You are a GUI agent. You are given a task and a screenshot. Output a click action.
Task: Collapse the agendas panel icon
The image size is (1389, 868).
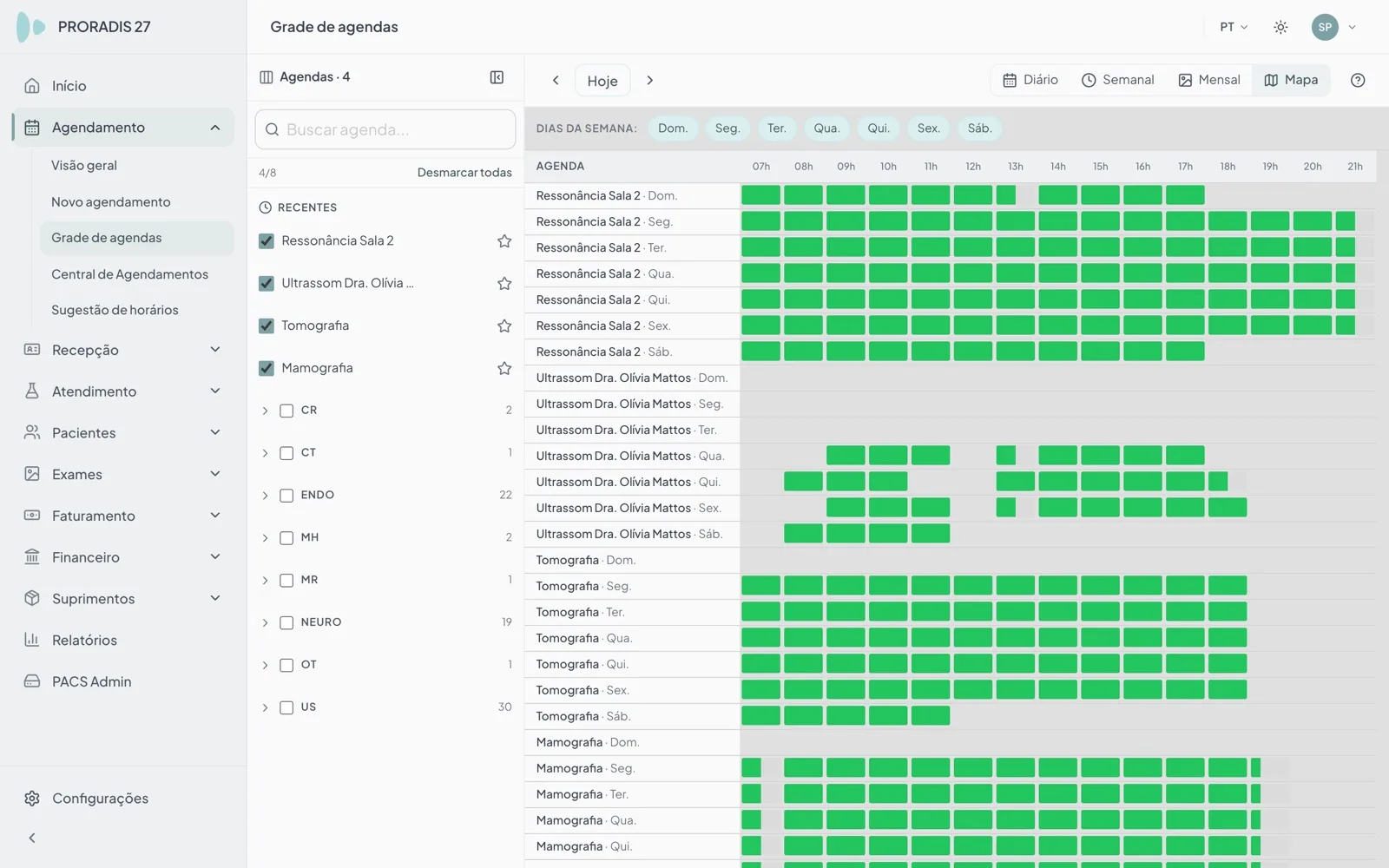pos(497,77)
